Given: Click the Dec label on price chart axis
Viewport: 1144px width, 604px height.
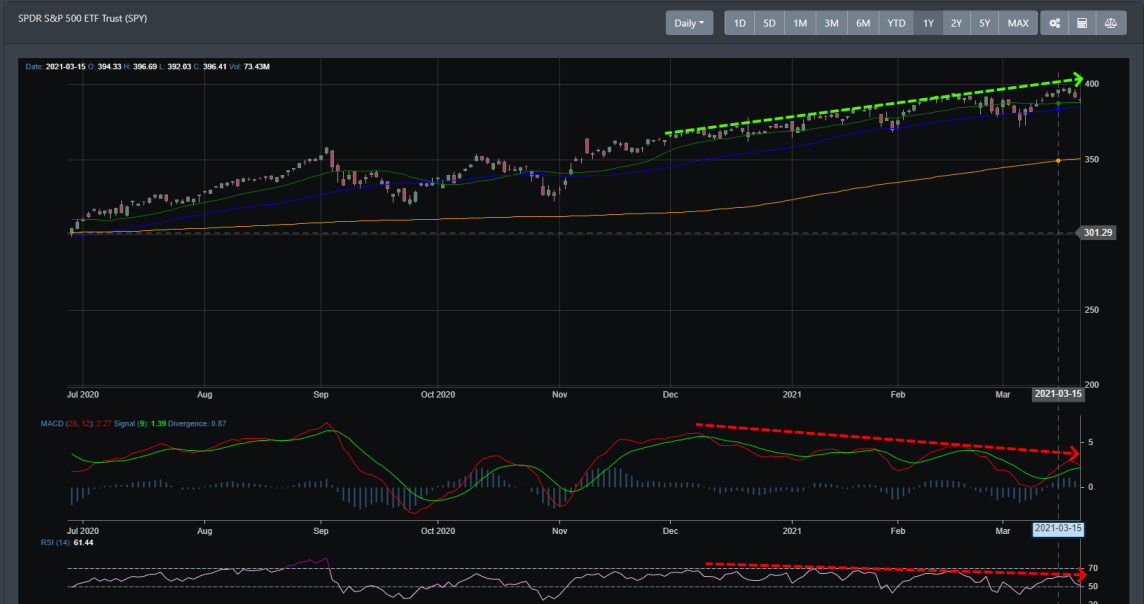Looking at the screenshot, I should click(x=670, y=395).
